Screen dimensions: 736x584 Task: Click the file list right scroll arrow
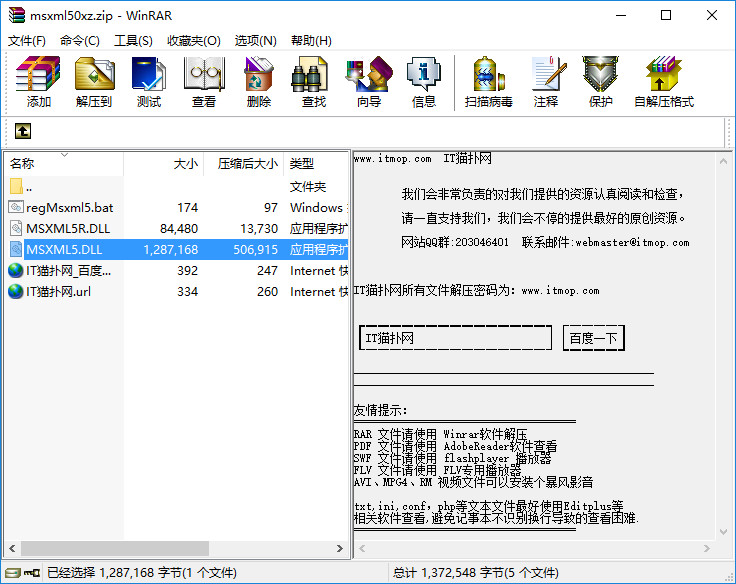340,548
